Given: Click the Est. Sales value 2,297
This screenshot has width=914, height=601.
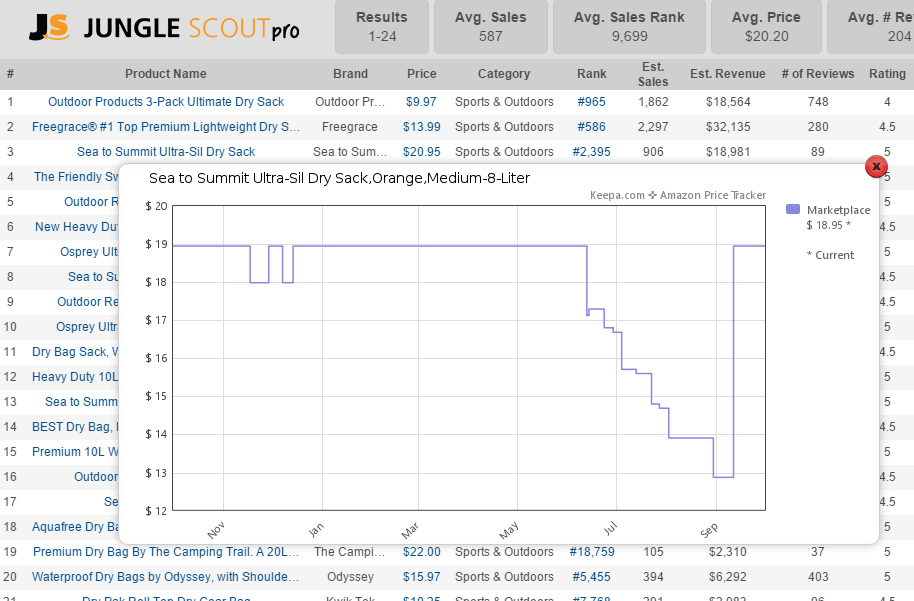Looking at the screenshot, I should 653,127.
